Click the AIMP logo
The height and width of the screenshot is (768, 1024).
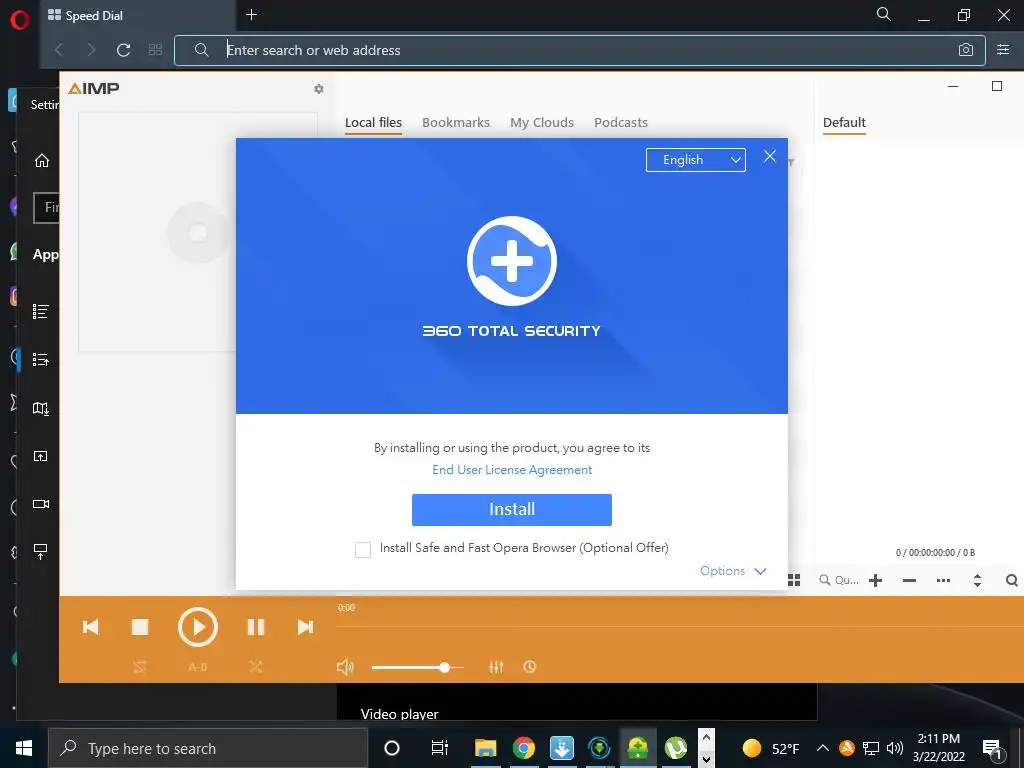tap(93, 88)
